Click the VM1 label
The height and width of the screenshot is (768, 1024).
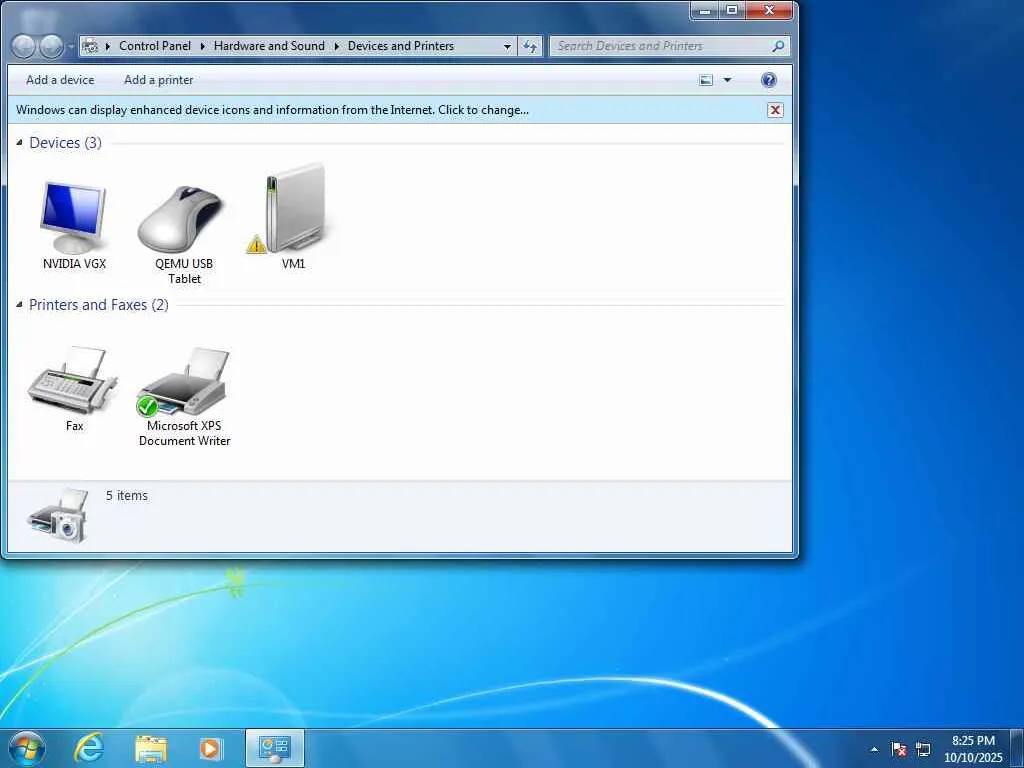(x=293, y=264)
